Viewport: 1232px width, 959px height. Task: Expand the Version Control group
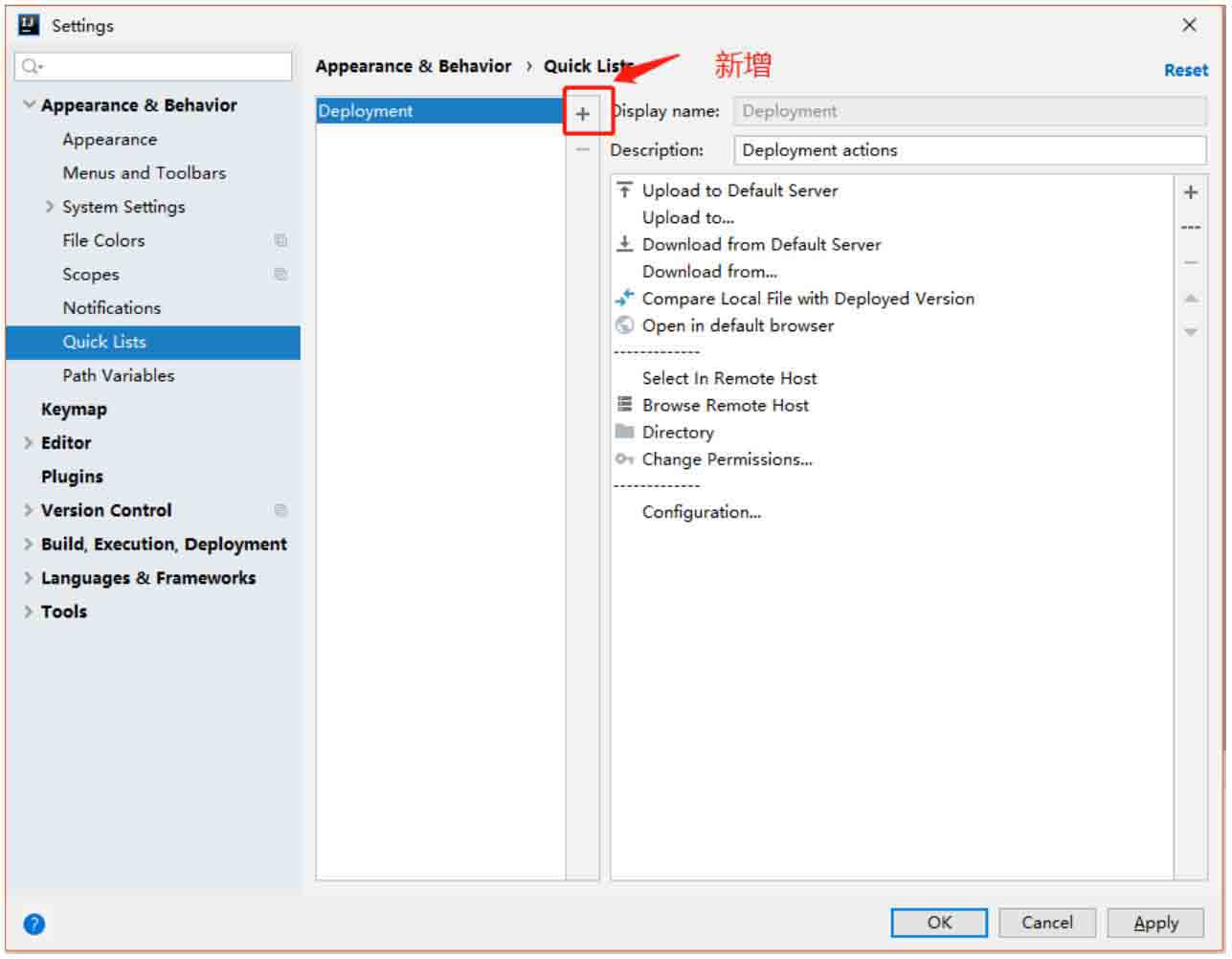pos(29,510)
